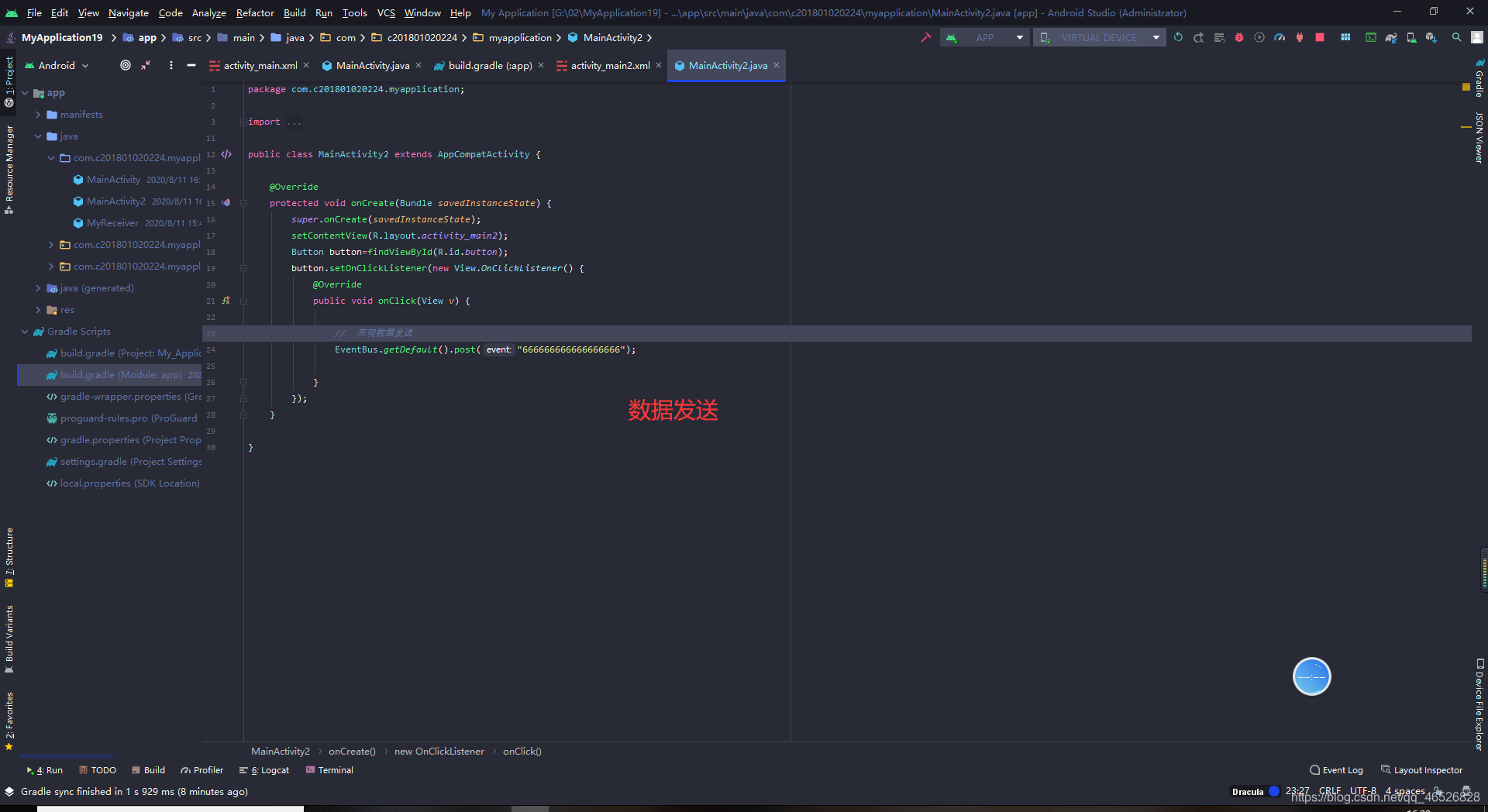Open the Profiler tool window

[x=202, y=770]
